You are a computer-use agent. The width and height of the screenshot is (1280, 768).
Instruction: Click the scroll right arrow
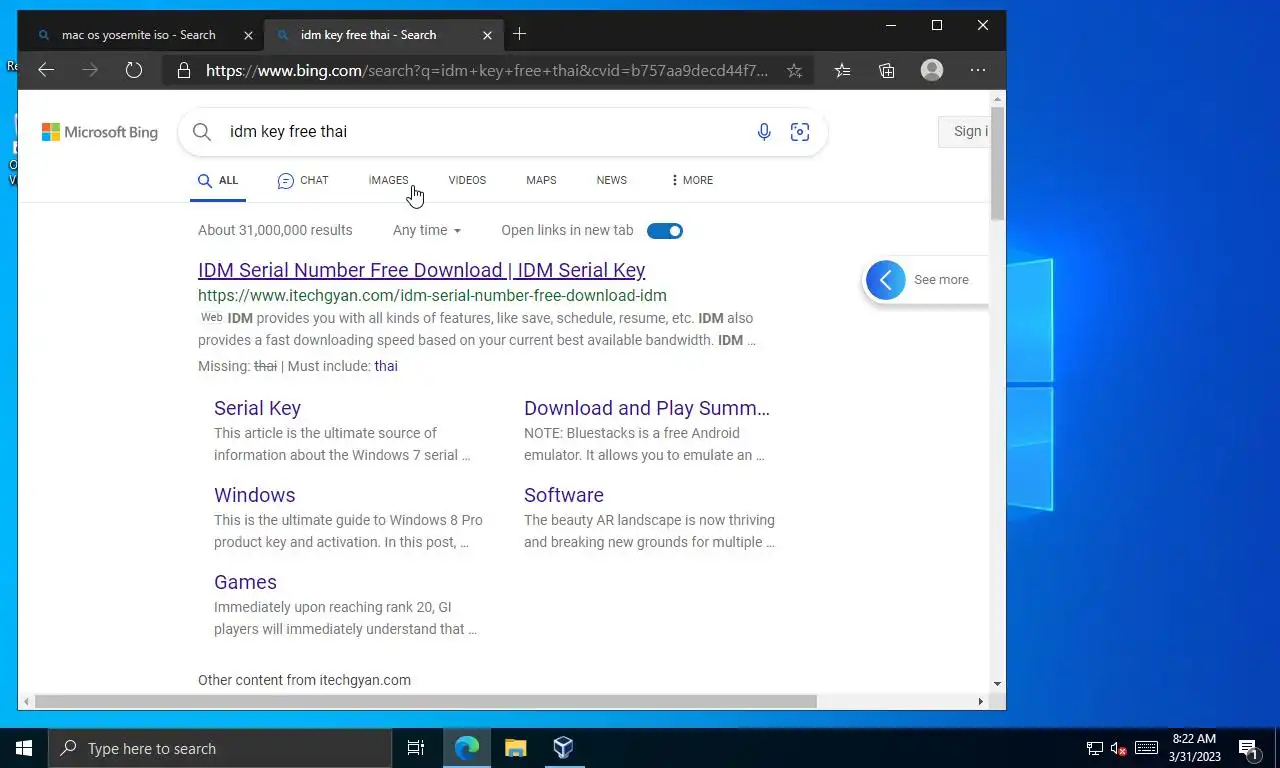click(x=980, y=702)
